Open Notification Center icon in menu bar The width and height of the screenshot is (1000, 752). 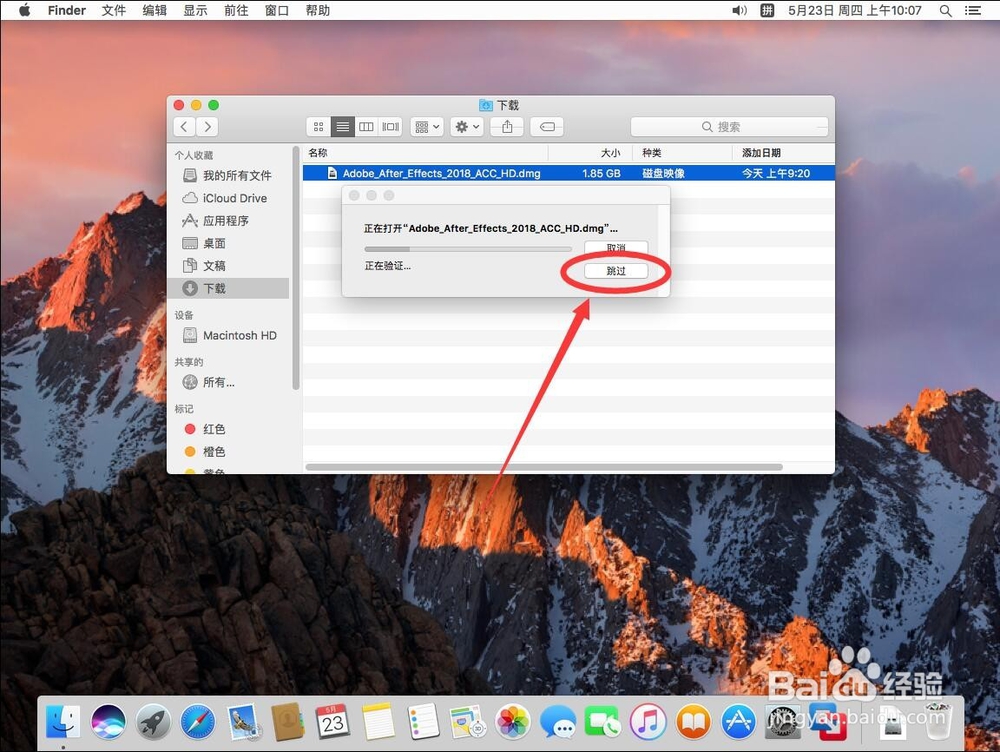tap(973, 10)
